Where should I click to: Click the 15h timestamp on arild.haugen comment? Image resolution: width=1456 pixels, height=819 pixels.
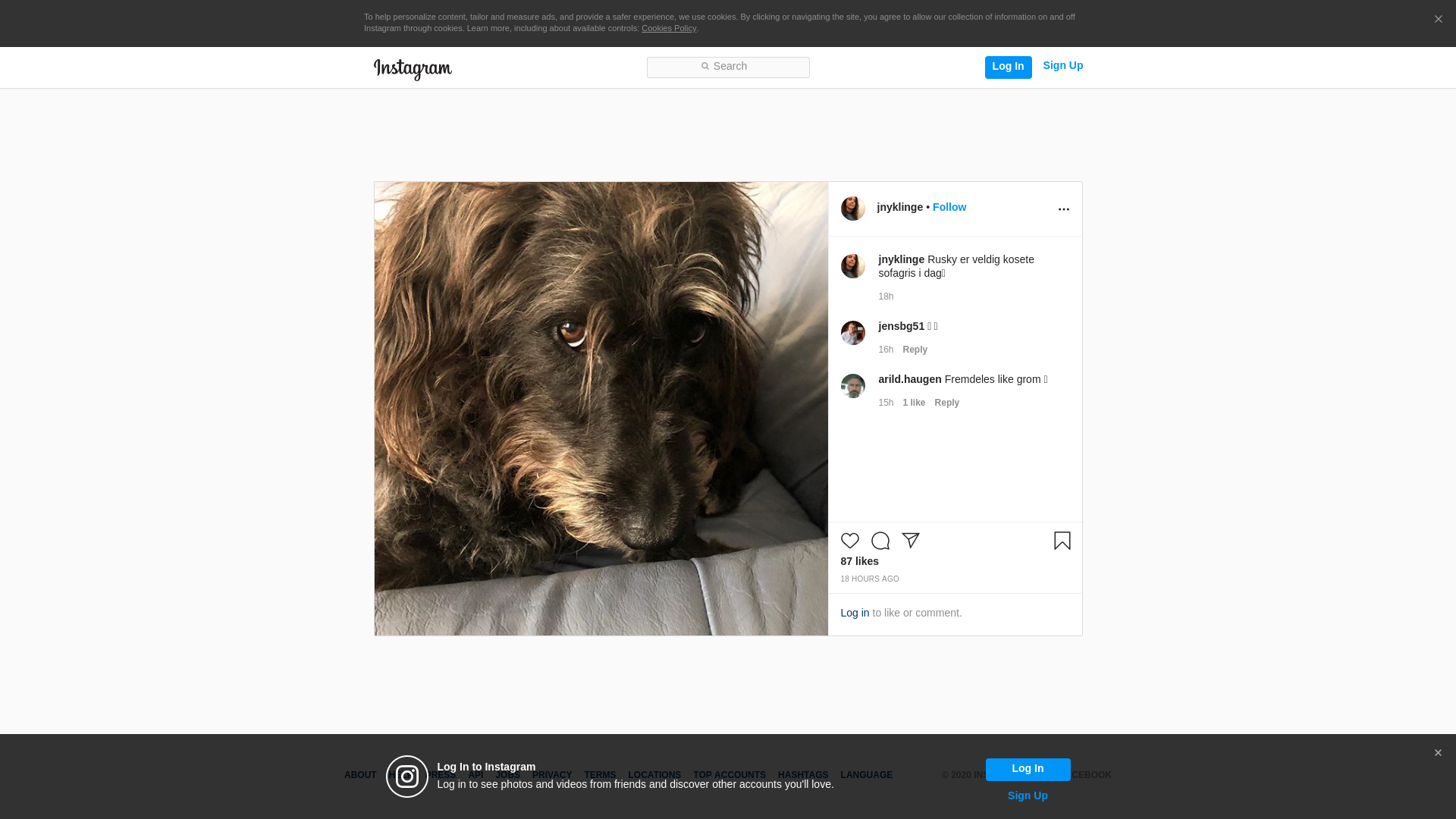coord(886,403)
